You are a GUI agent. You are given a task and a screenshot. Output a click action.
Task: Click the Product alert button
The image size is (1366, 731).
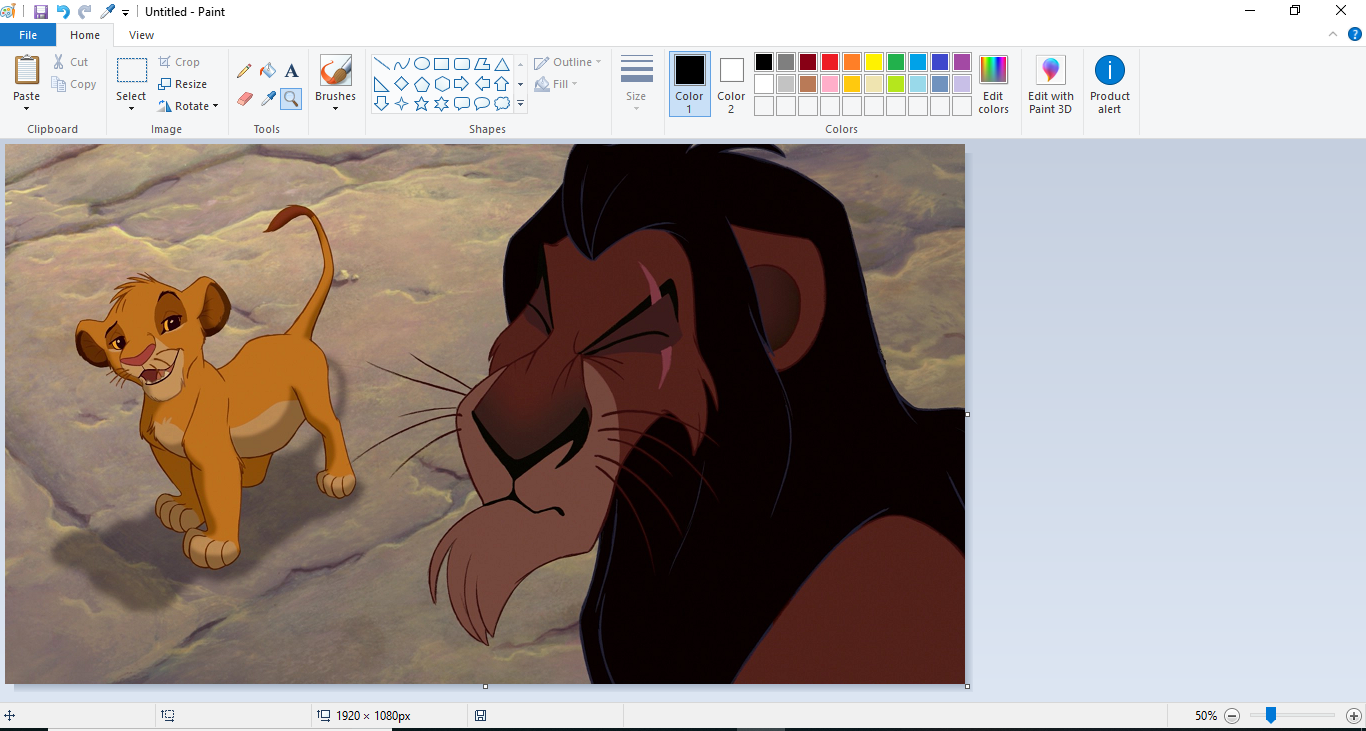click(1110, 84)
